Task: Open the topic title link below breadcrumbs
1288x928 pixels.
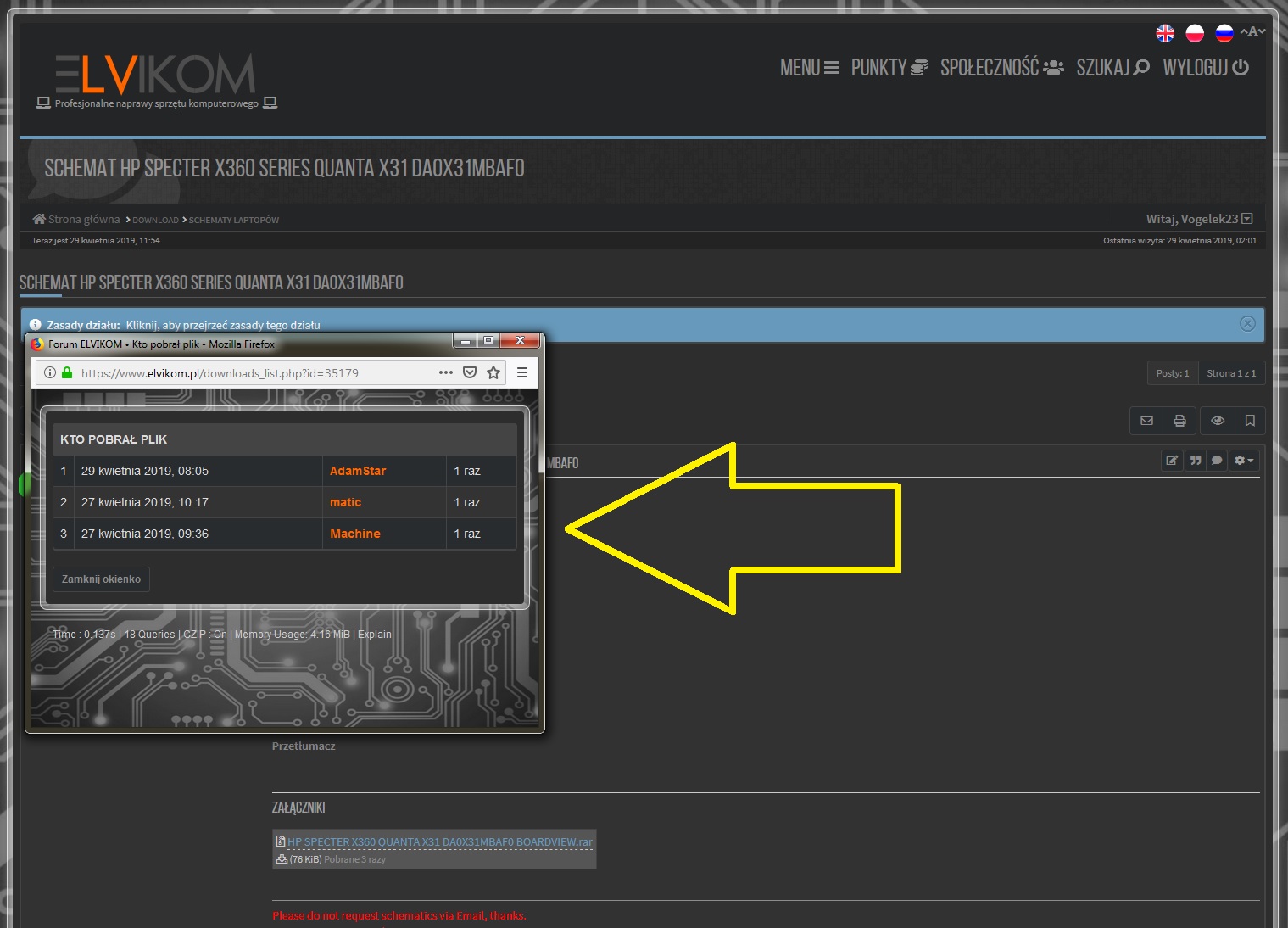Action: point(211,282)
